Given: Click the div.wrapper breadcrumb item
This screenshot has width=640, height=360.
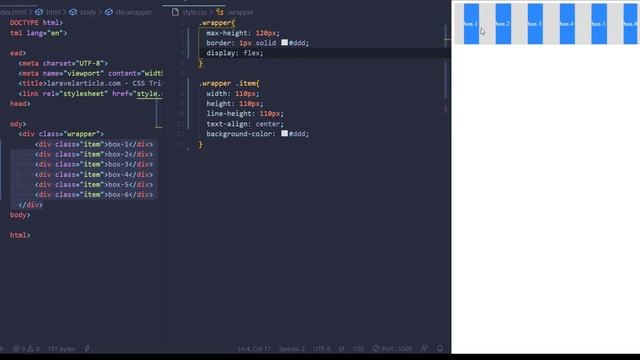Looking at the screenshot, I should [129, 12].
